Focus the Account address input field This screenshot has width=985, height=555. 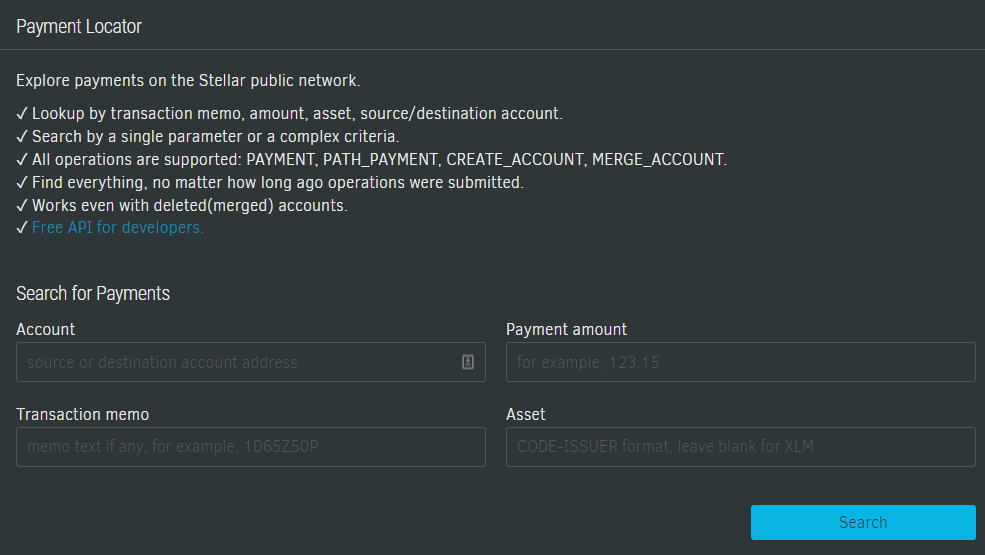click(x=235, y=362)
